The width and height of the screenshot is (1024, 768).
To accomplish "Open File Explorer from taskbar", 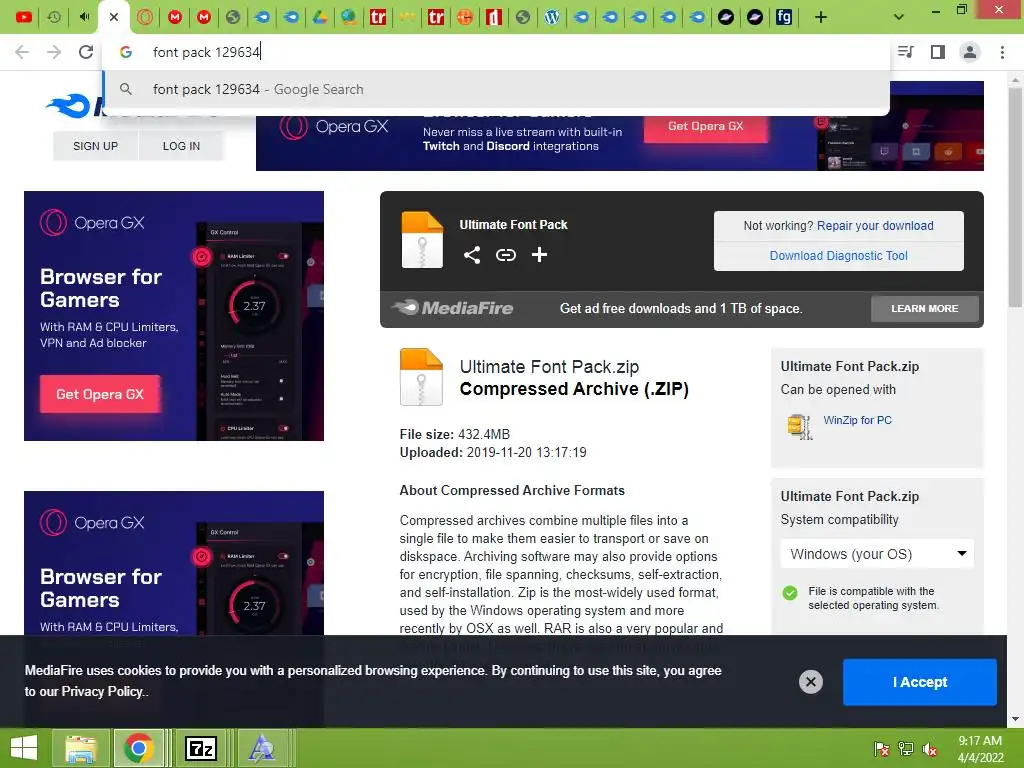I will pyautogui.click(x=80, y=748).
